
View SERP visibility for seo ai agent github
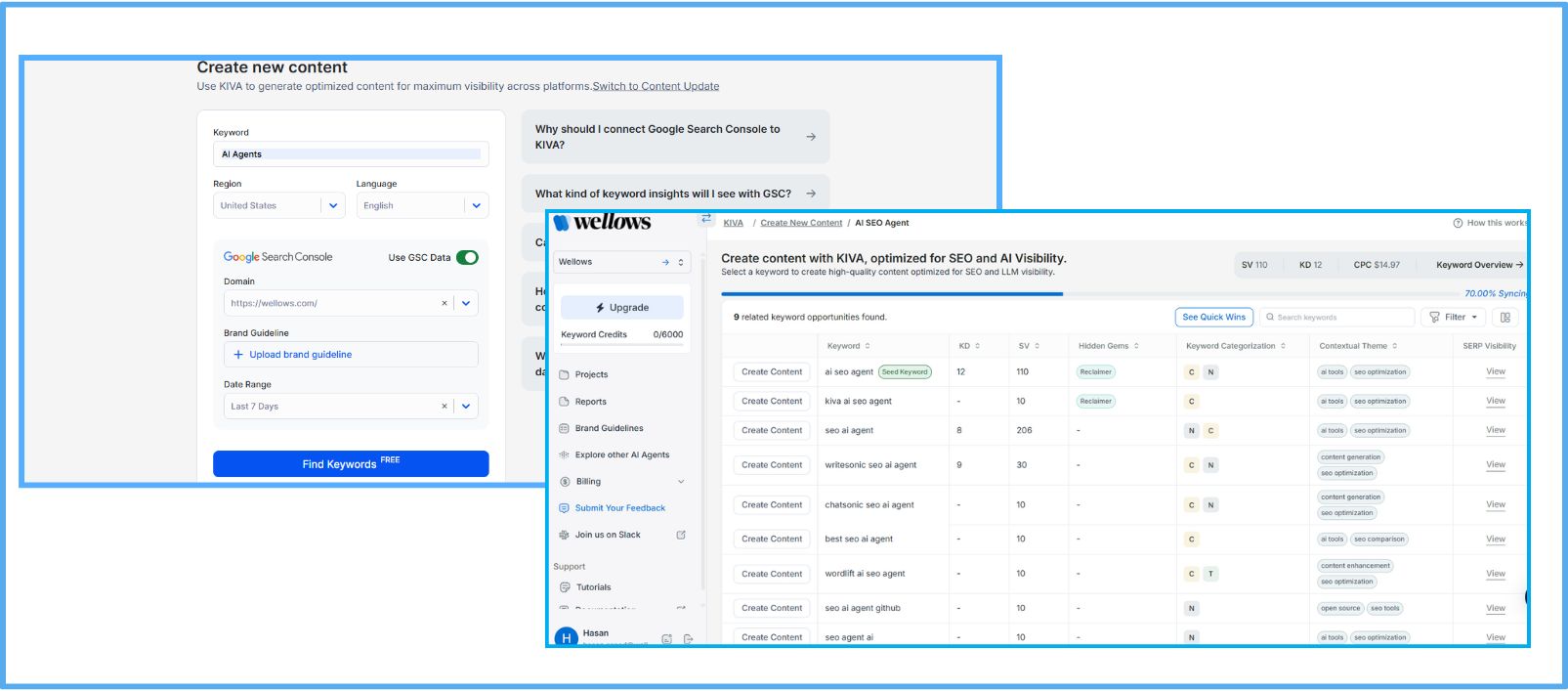pyautogui.click(x=1495, y=608)
